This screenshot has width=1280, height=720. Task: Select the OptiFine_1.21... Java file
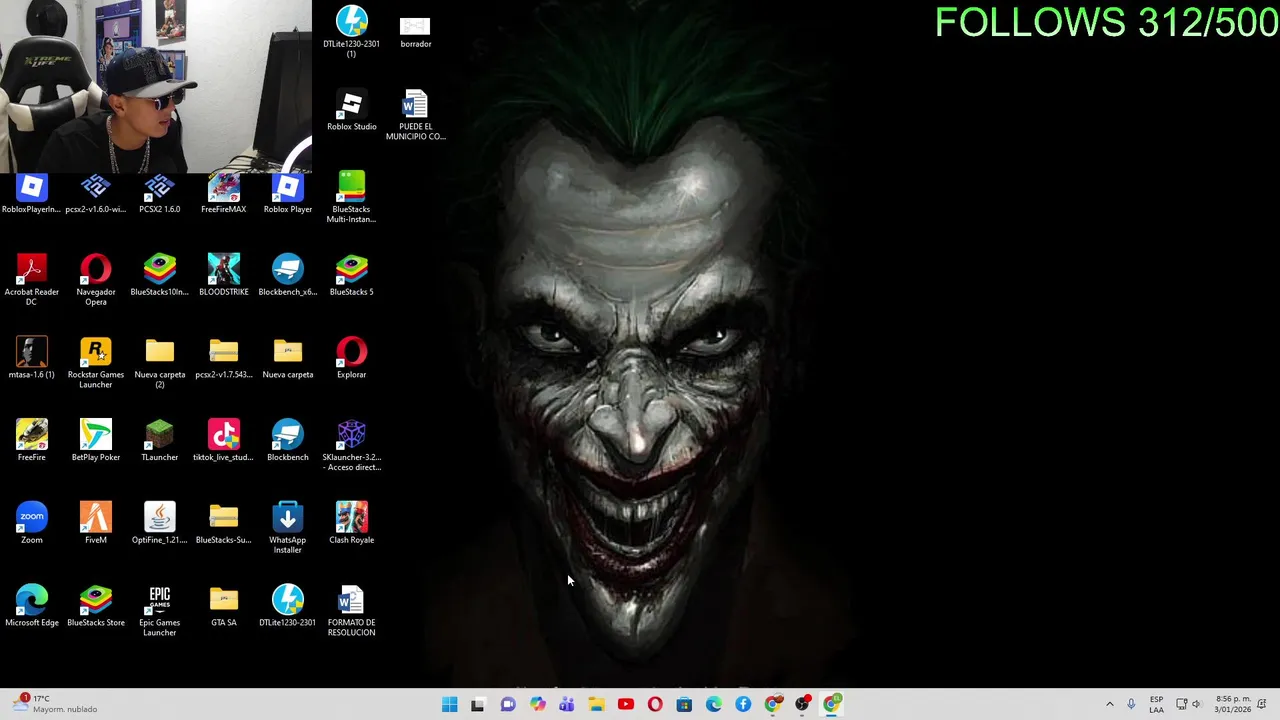(x=160, y=523)
